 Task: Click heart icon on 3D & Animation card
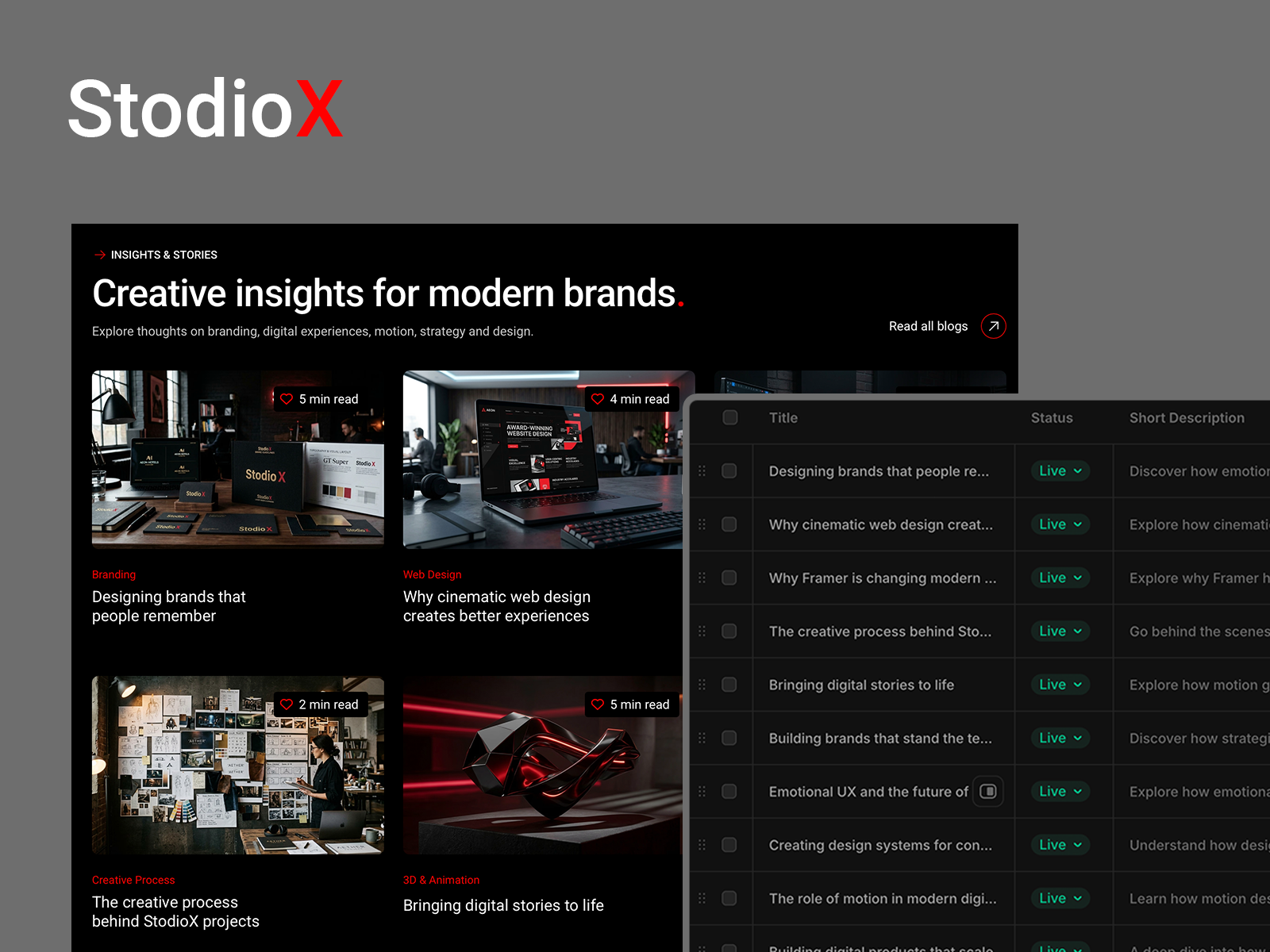[x=598, y=704]
